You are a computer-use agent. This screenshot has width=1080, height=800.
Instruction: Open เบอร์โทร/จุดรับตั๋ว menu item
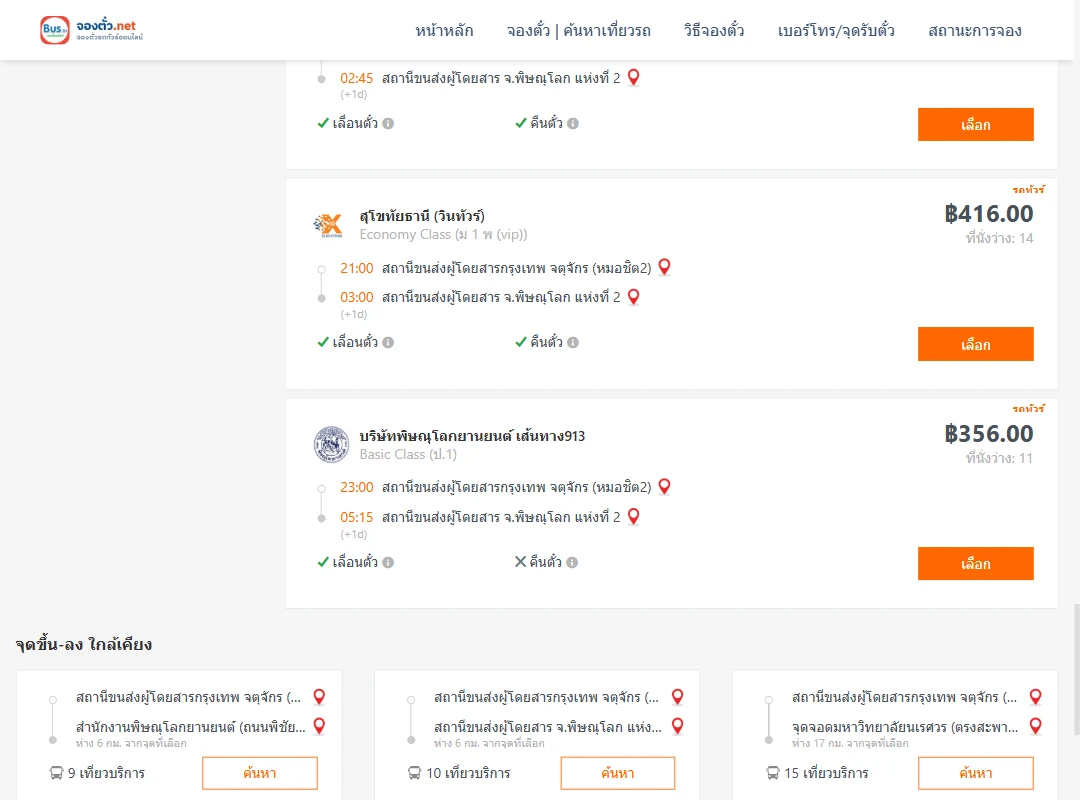click(x=836, y=30)
